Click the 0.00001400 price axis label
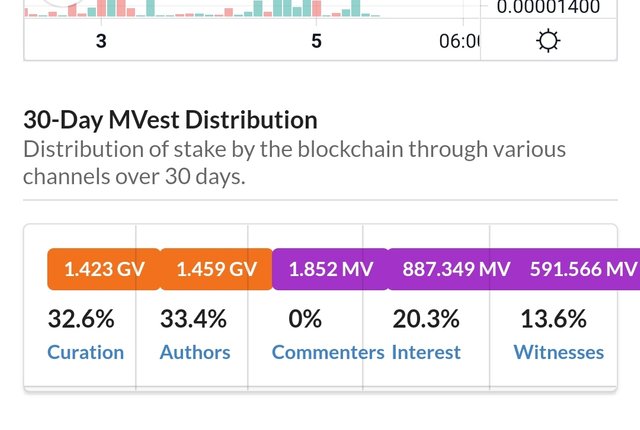 point(548,7)
